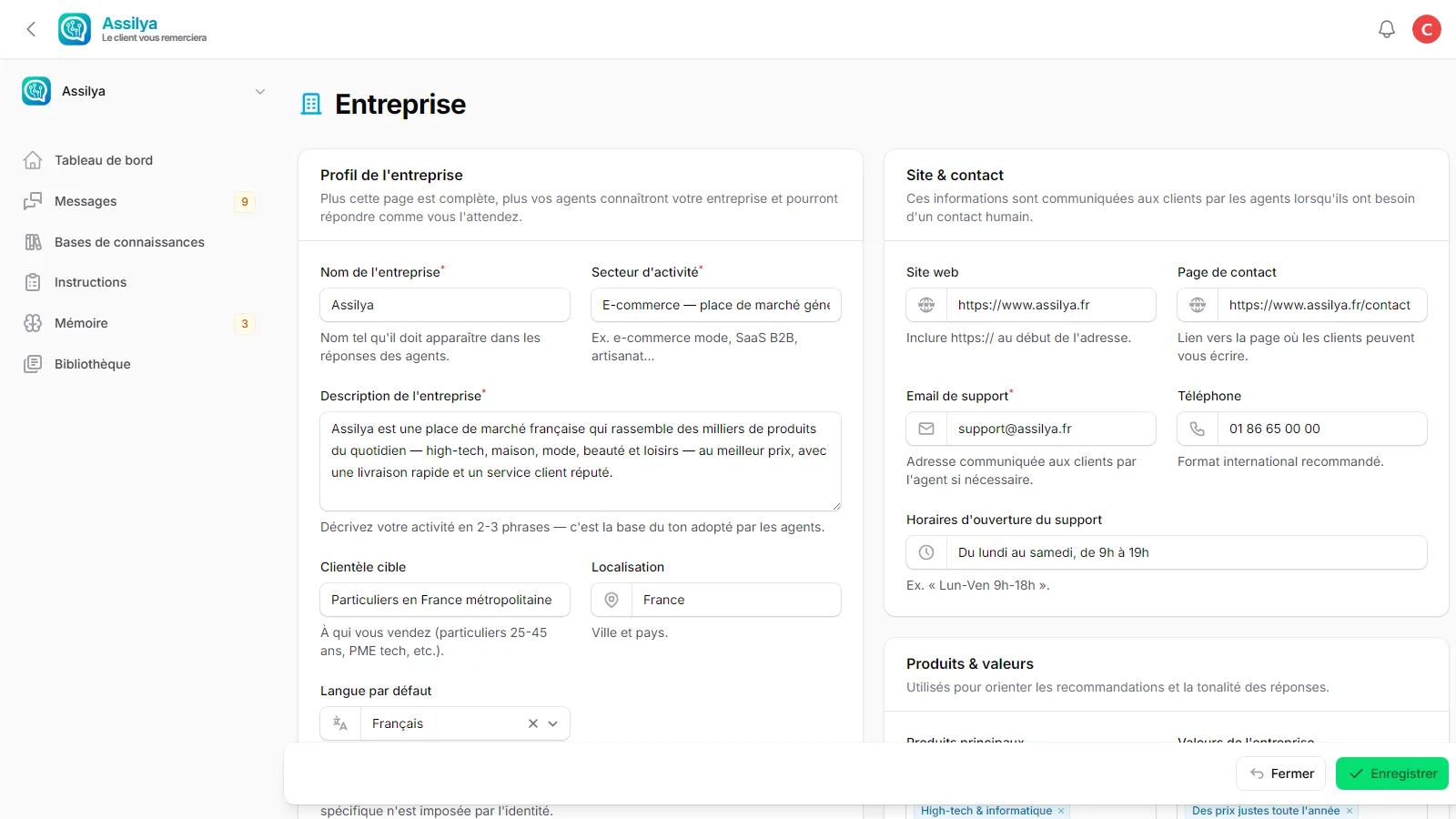Edit the Description de l'entreprise textarea
Viewport: 1456px width, 819px height.
(581, 461)
